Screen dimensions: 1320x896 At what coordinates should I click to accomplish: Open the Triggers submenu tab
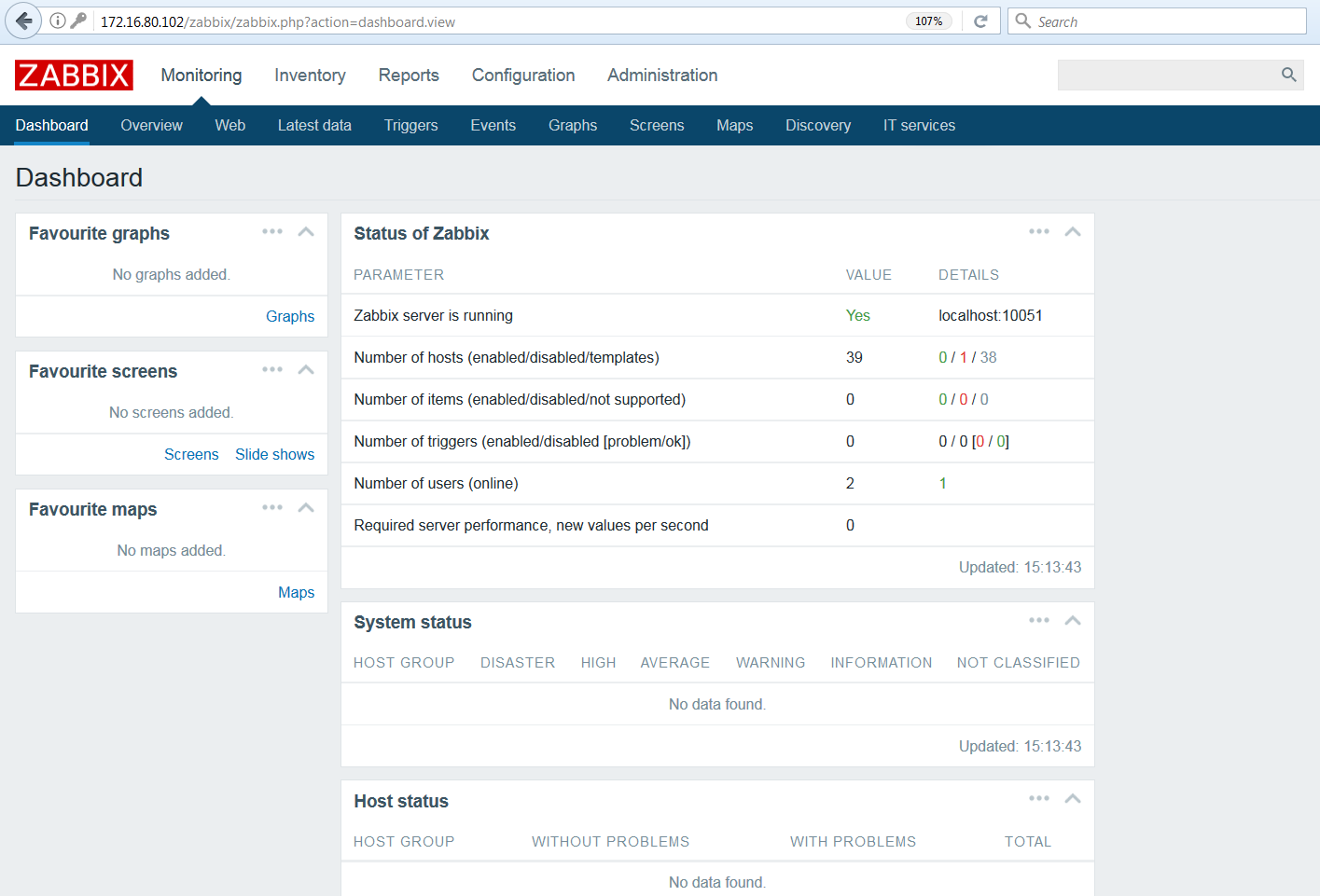tap(410, 125)
